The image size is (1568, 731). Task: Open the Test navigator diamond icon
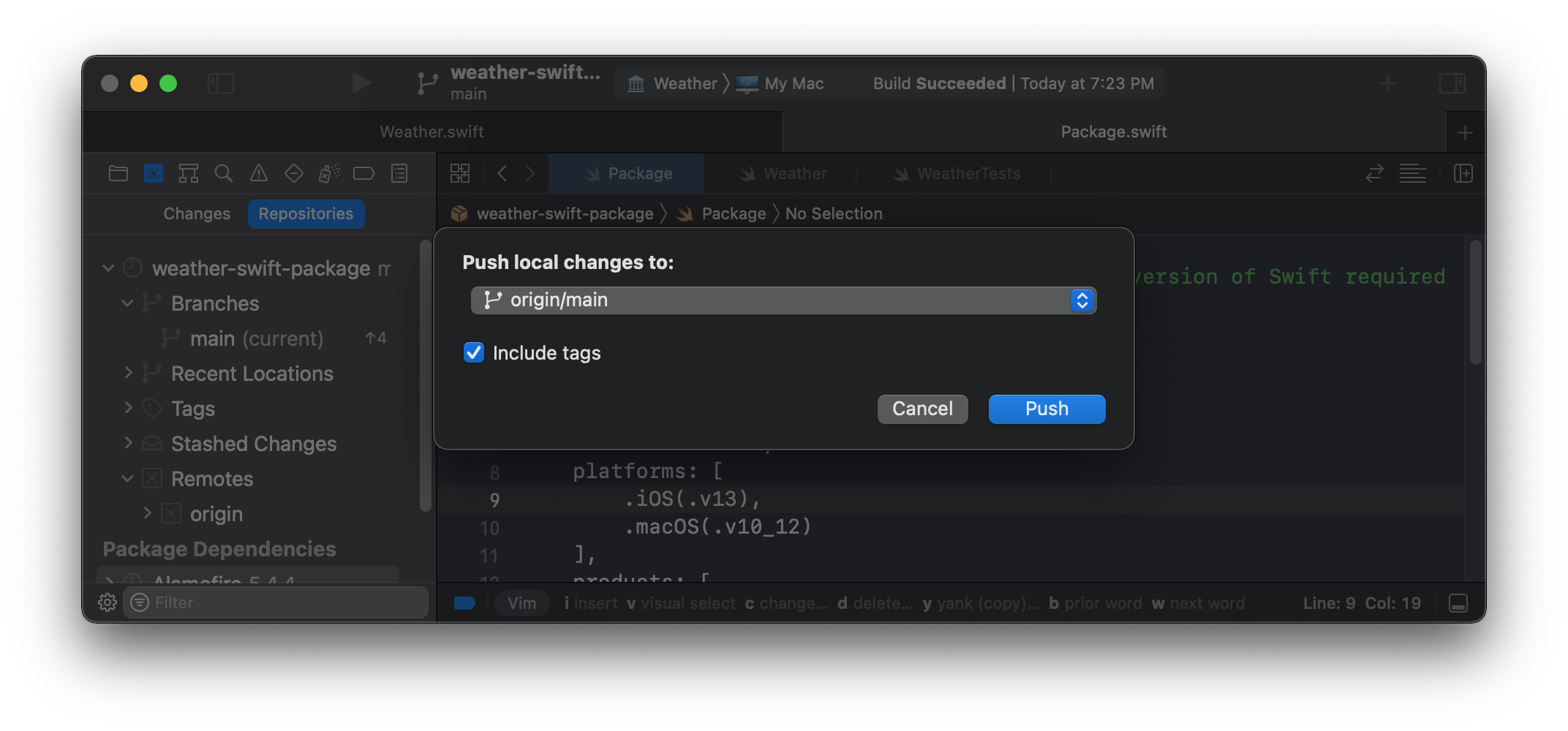click(x=294, y=173)
